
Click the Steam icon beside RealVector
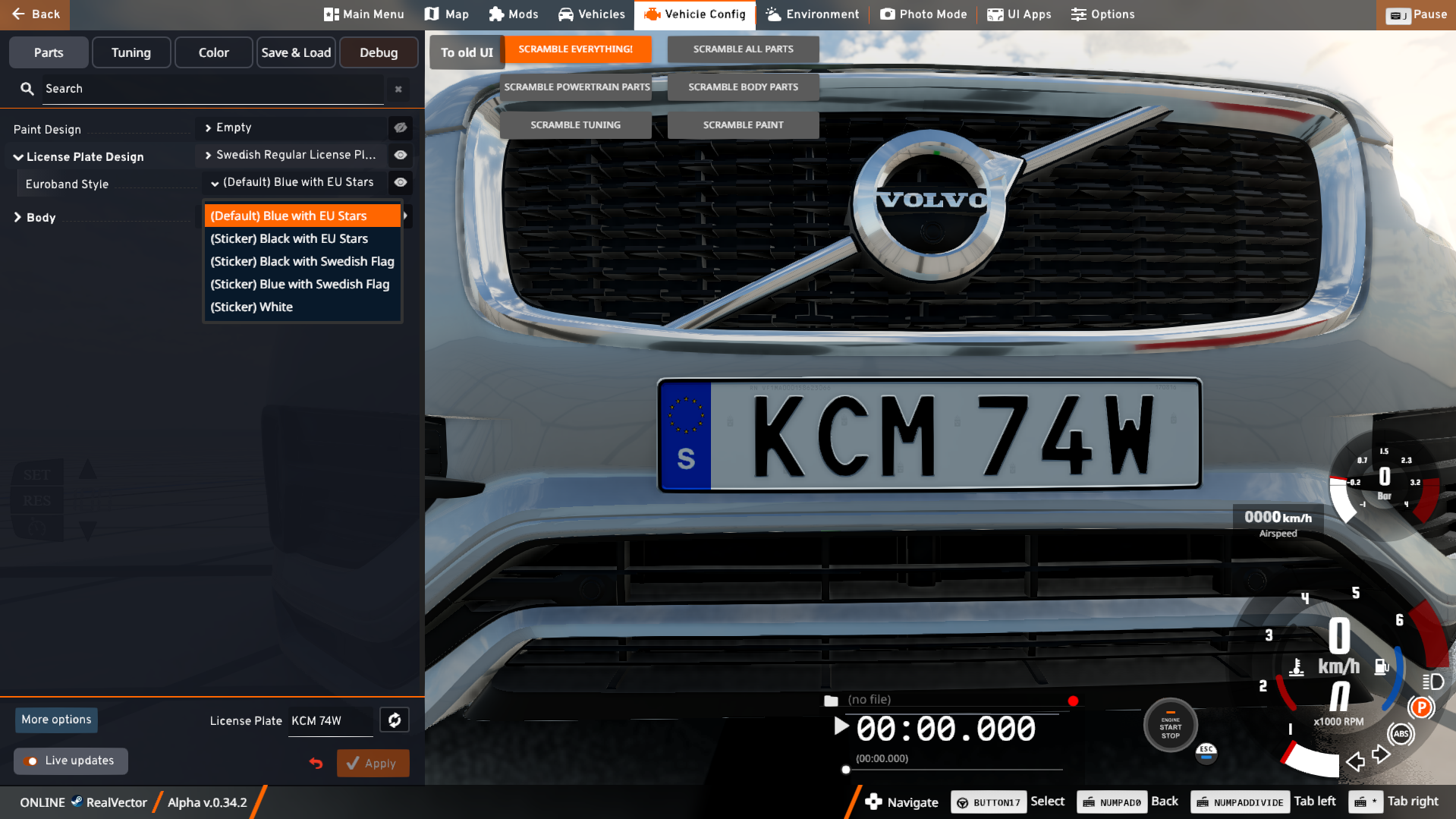point(77,802)
